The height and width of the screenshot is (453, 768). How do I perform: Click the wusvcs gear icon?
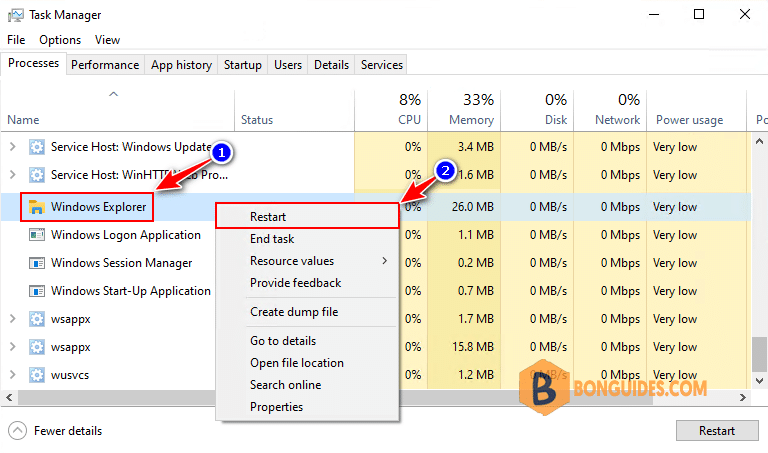37,375
